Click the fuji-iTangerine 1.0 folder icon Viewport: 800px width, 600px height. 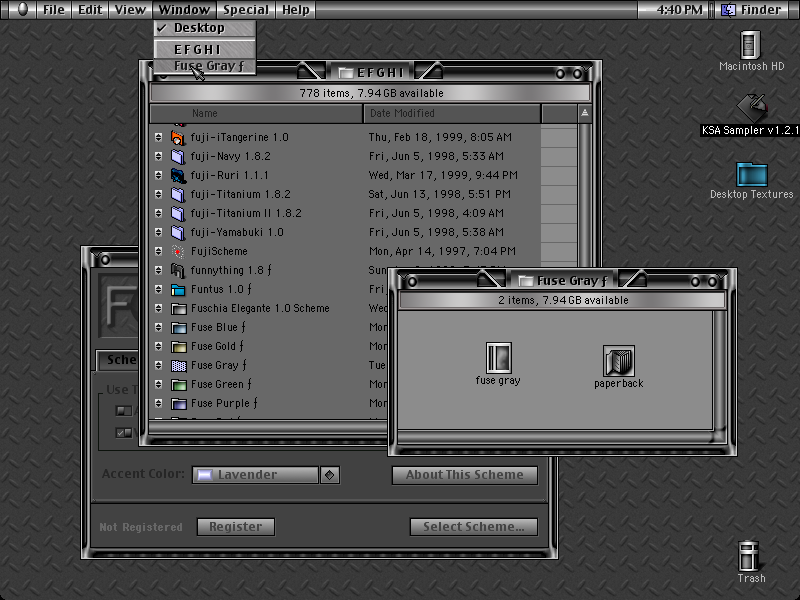178,137
